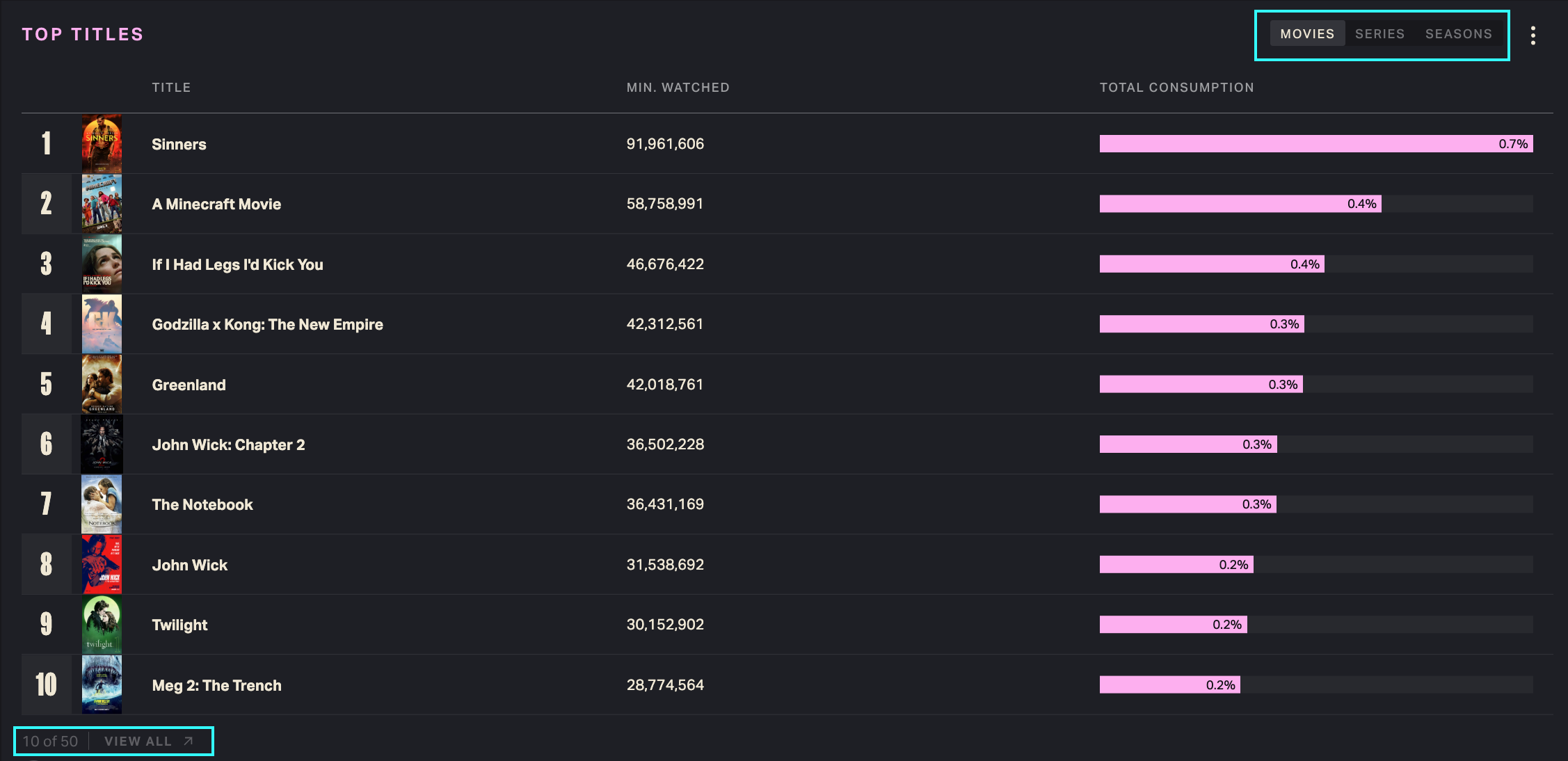The height and width of the screenshot is (761, 1568).
Task: Click the View All link
Action: coord(138,742)
